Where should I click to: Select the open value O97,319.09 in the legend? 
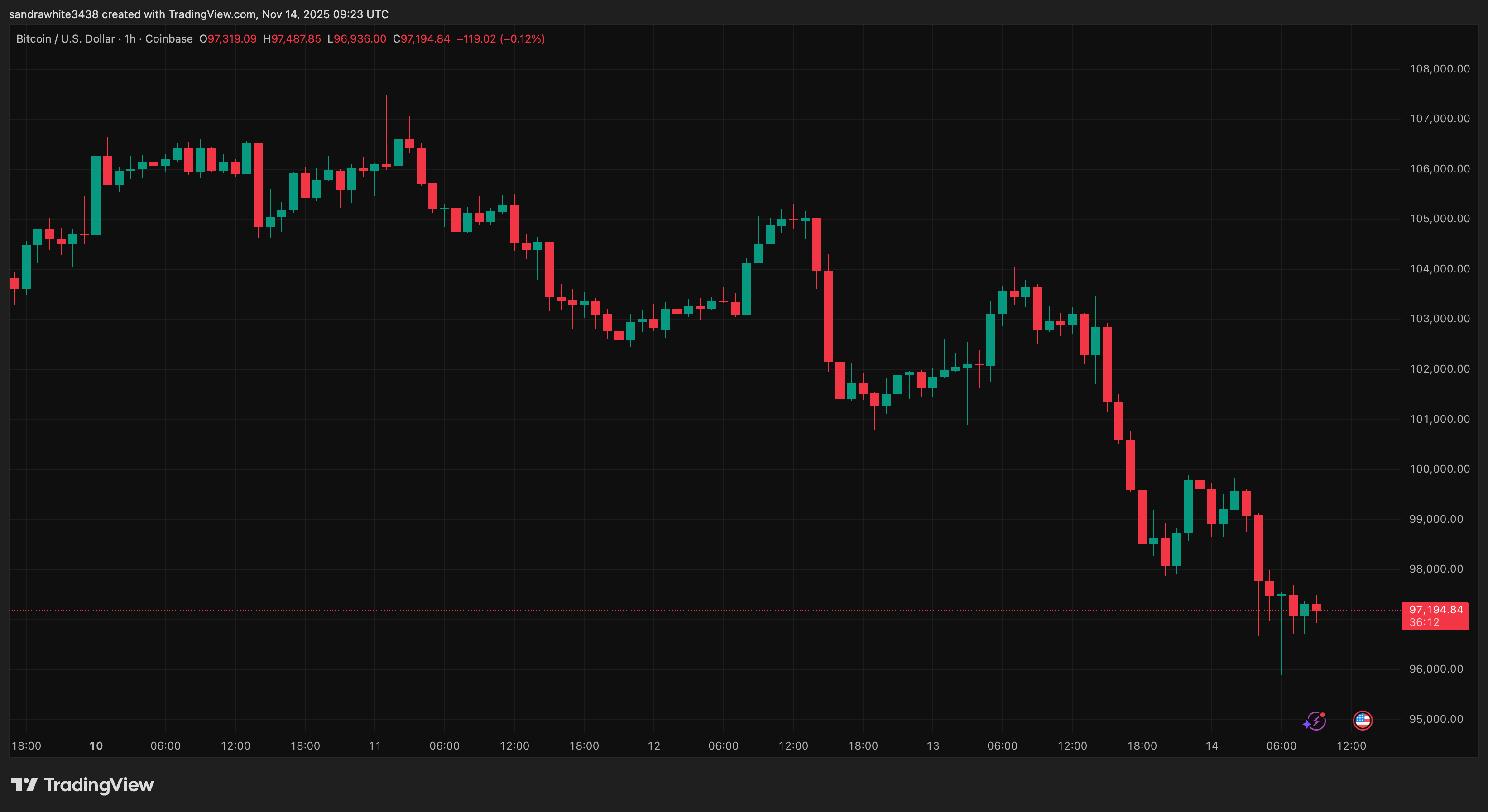pos(229,38)
